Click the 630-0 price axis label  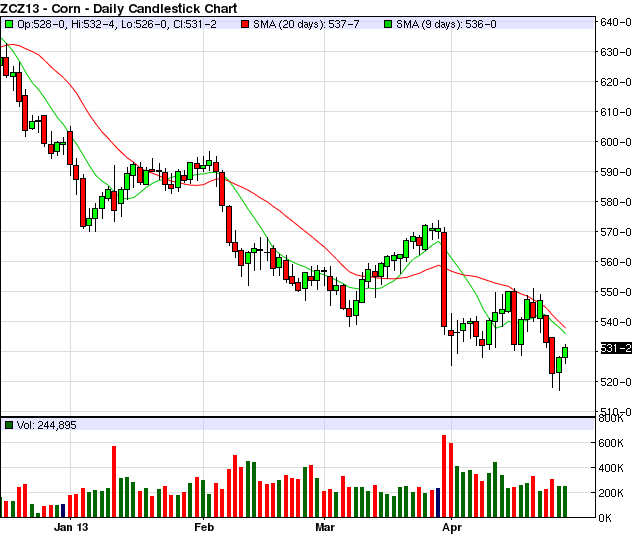click(616, 52)
